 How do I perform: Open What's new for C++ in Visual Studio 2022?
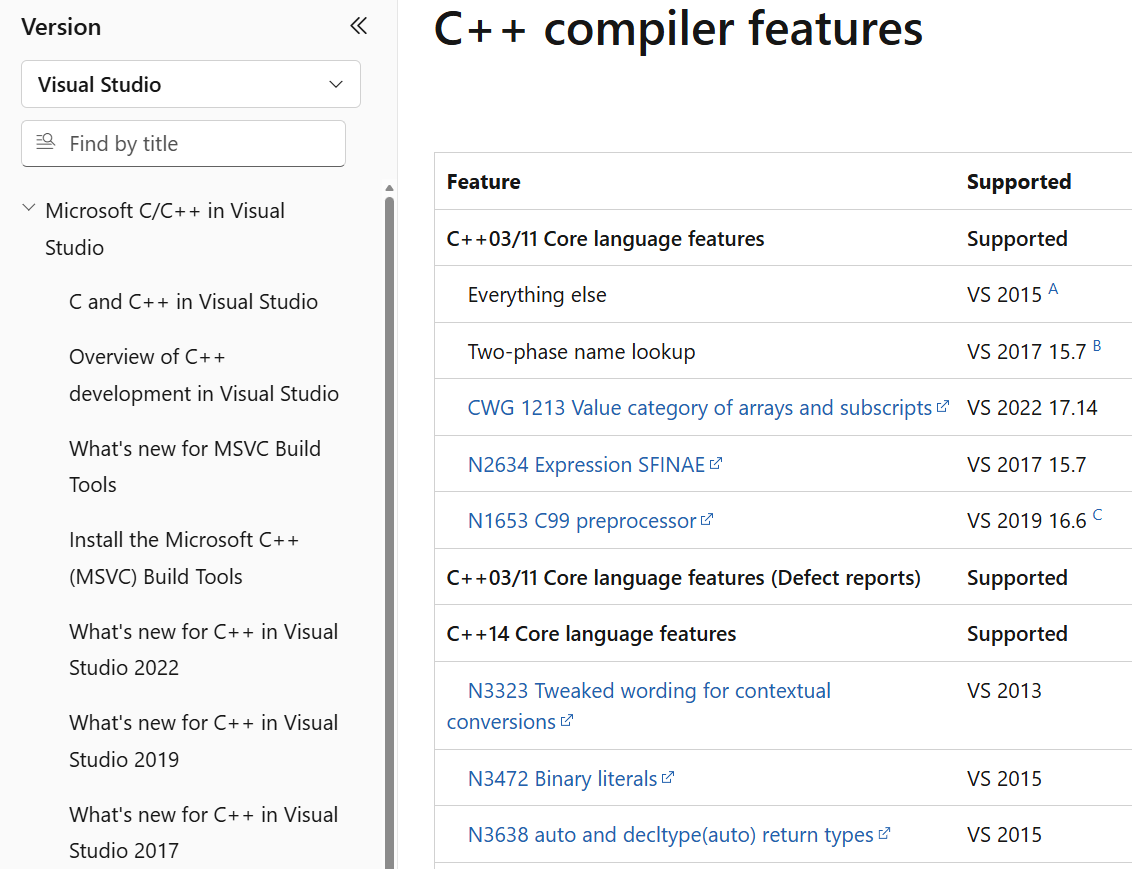(204, 650)
